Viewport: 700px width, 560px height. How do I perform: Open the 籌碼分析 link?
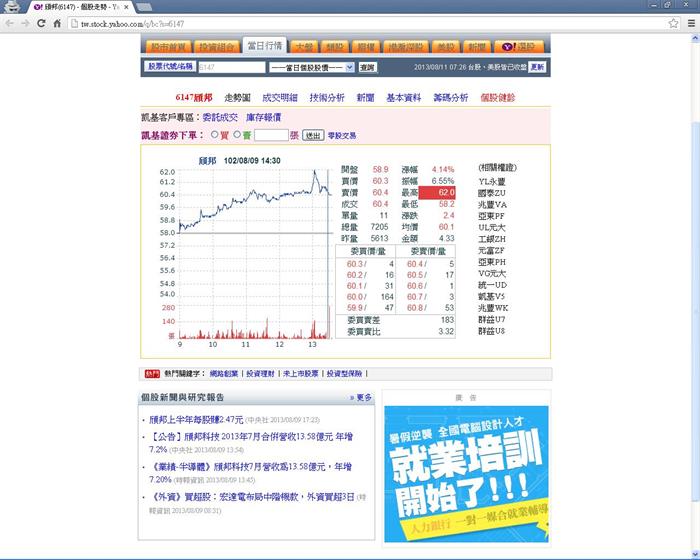click(x=451, y=97)
